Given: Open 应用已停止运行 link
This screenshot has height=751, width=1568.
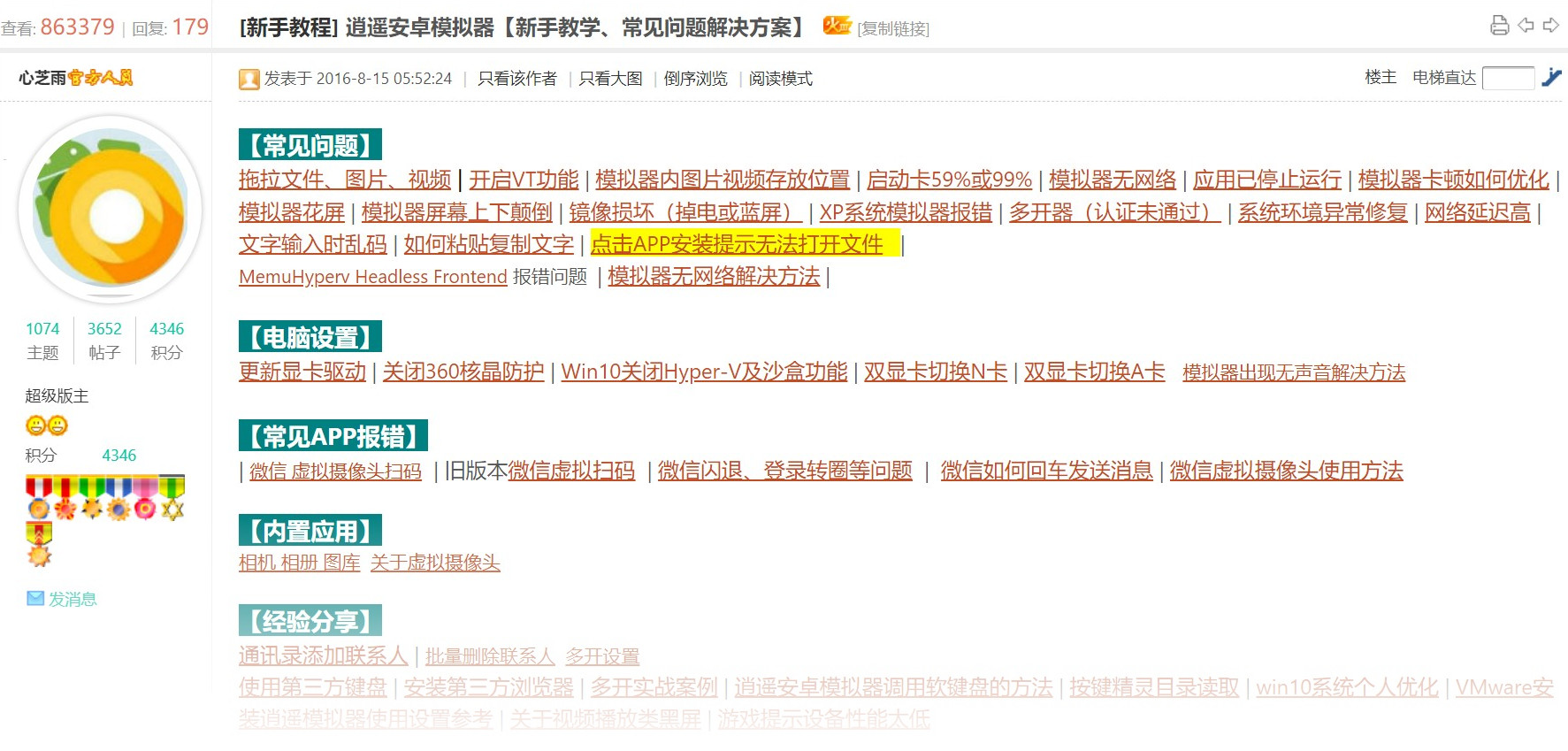Looking at the screenshot, I should tap(1267, 180).
